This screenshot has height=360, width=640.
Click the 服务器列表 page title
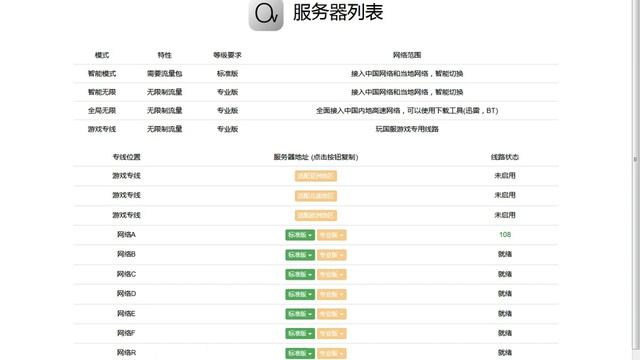tap(338, 12)
